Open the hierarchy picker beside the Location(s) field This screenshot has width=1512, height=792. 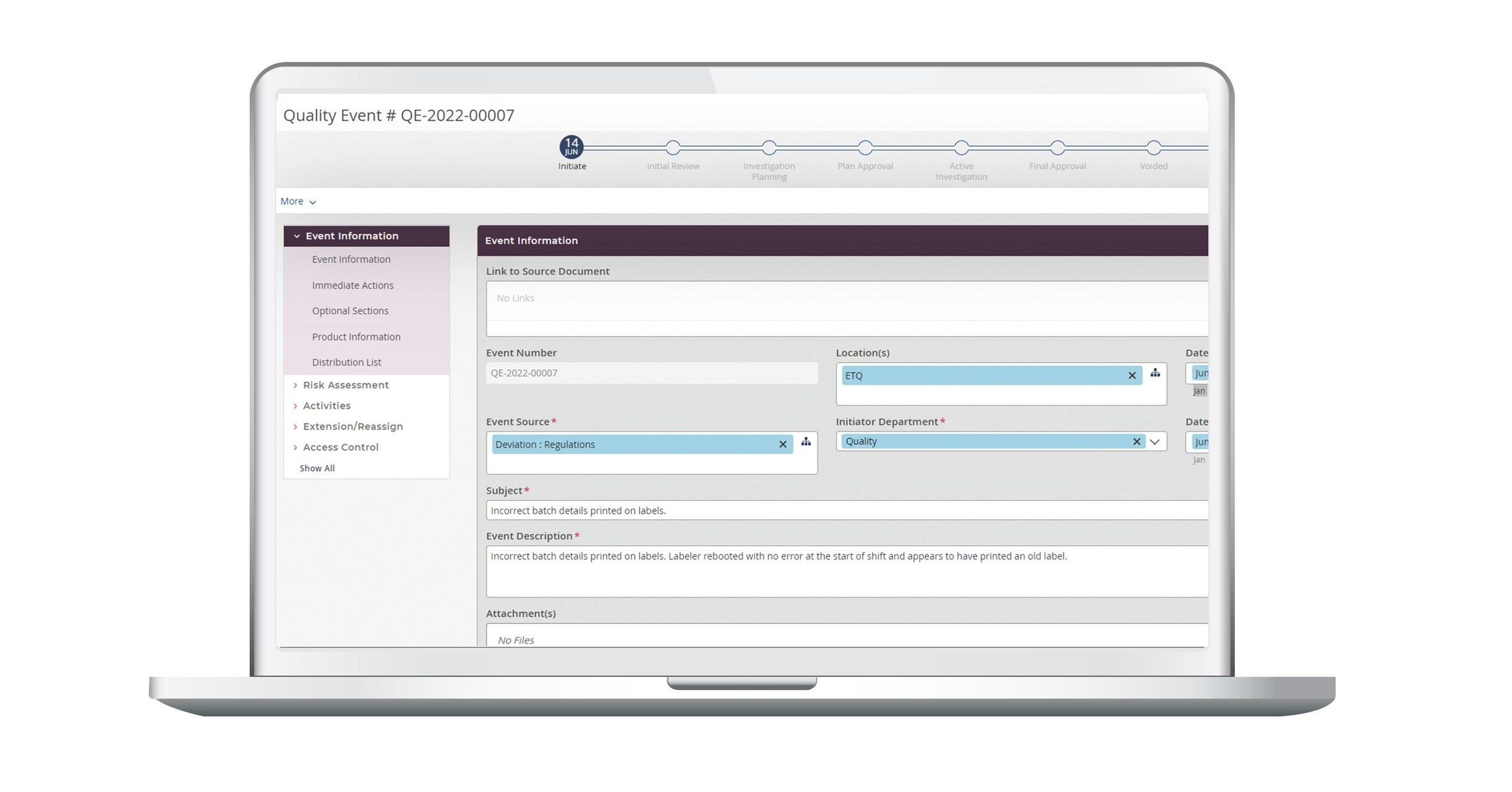pos(1154,374)
